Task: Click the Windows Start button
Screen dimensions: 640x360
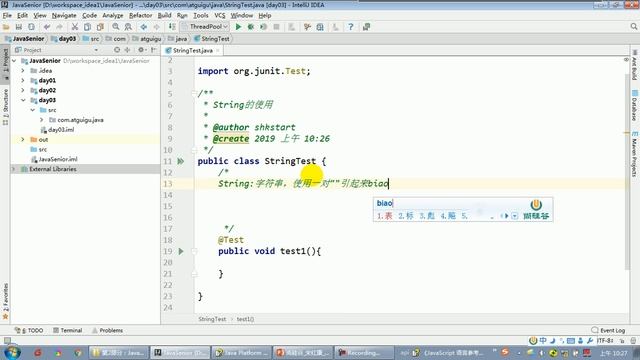Action: [12, 352]
